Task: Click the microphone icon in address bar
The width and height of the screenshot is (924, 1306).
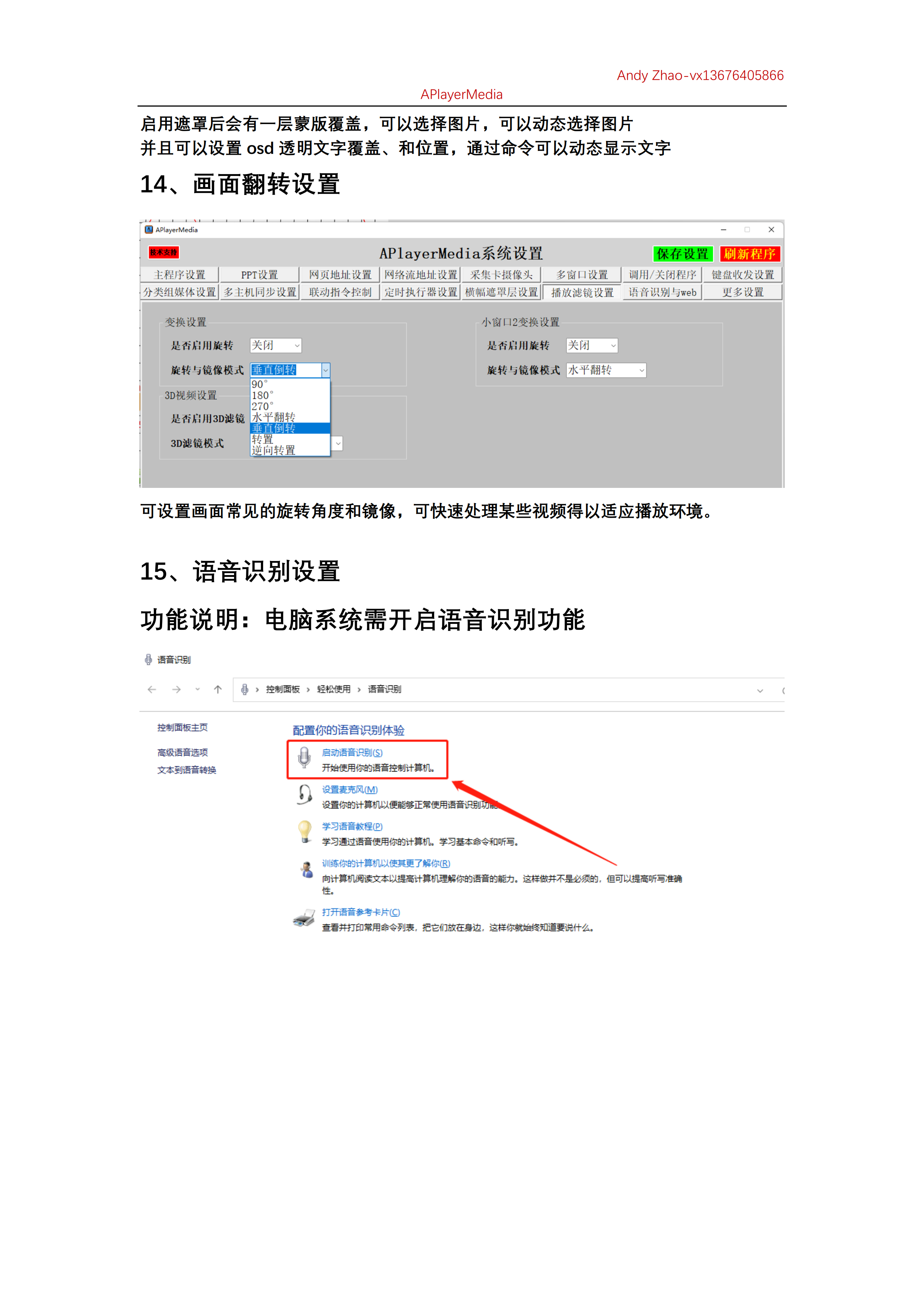Action: coord(245,690)
